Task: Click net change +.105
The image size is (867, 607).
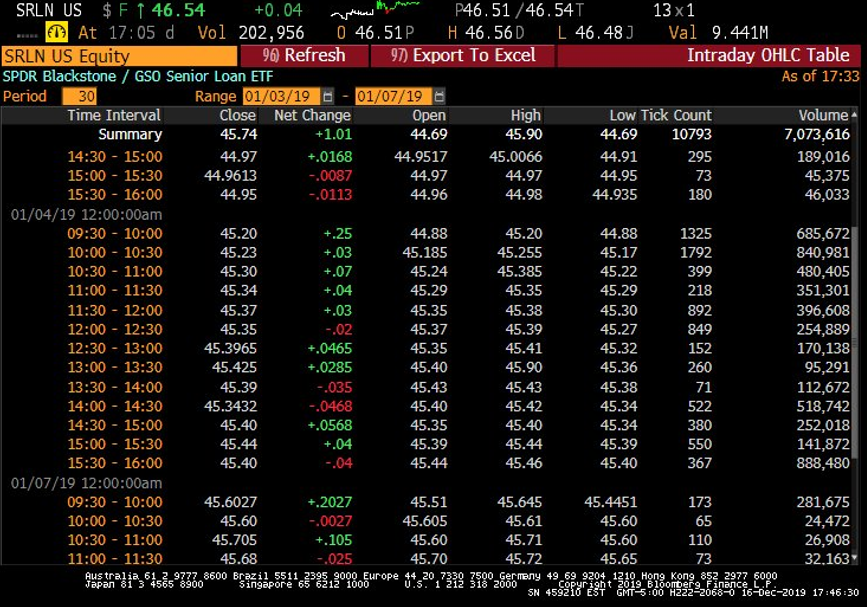Action: point(333,540)
